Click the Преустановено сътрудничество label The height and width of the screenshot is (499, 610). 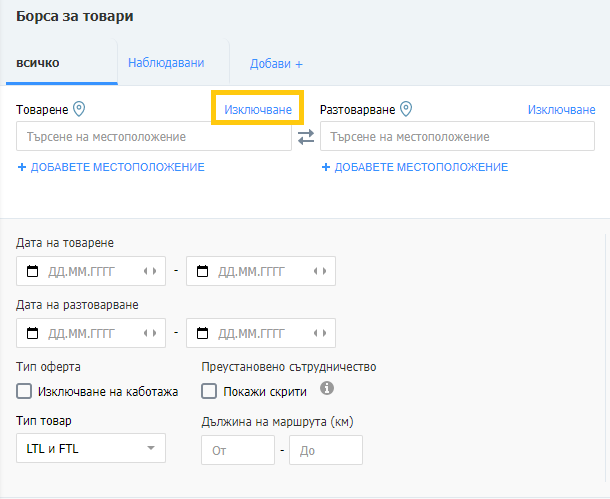(289, 367)
